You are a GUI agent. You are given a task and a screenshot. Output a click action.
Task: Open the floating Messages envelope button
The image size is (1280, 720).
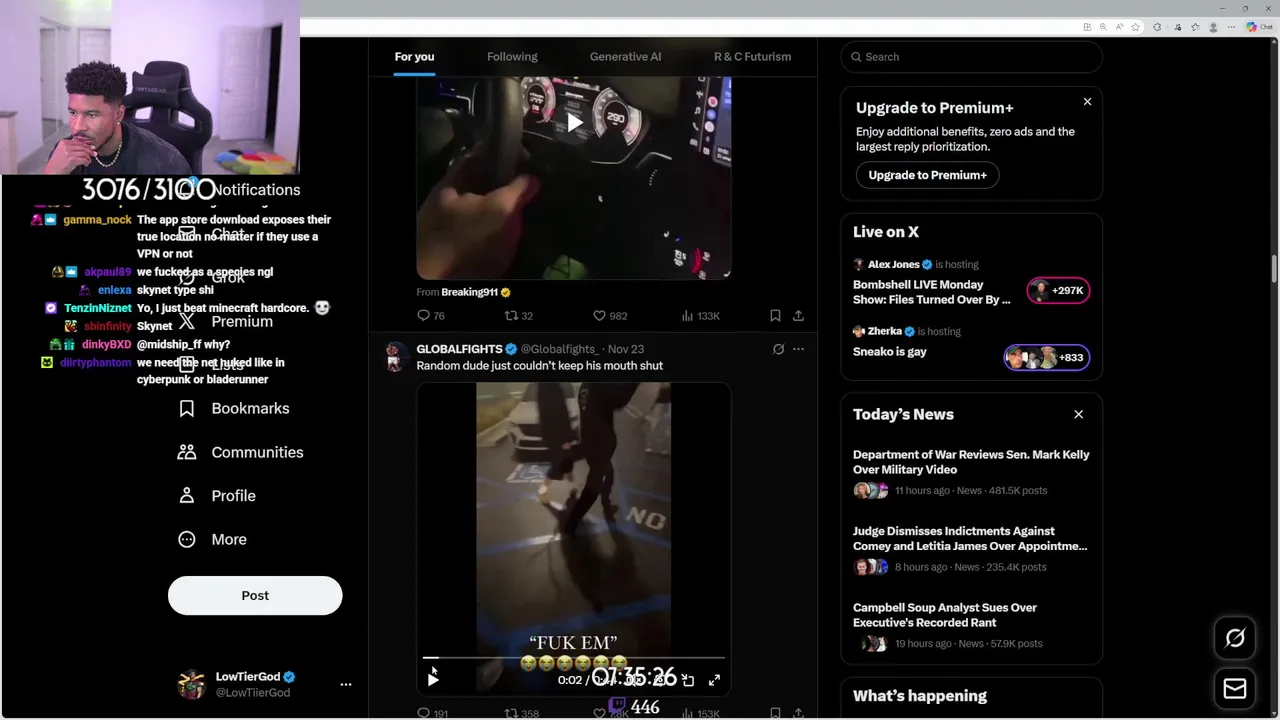[1235, 689]
